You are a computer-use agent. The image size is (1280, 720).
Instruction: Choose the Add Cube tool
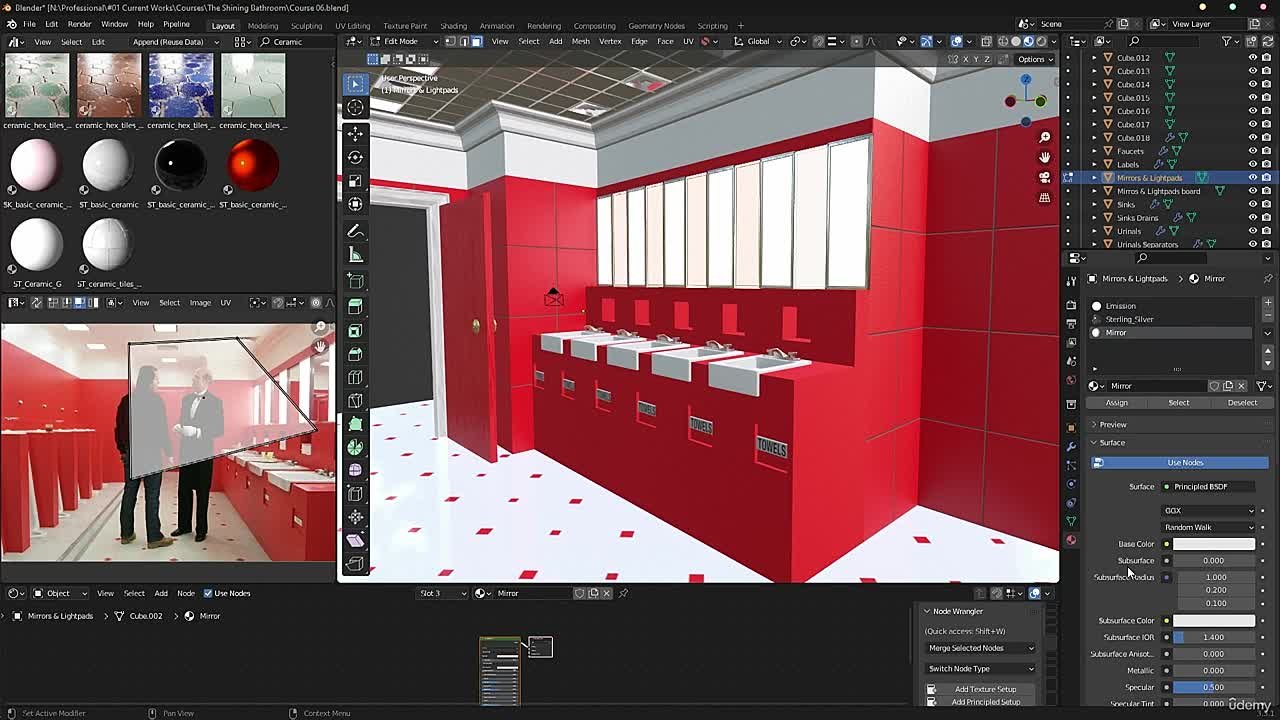[x=355, y=282]
